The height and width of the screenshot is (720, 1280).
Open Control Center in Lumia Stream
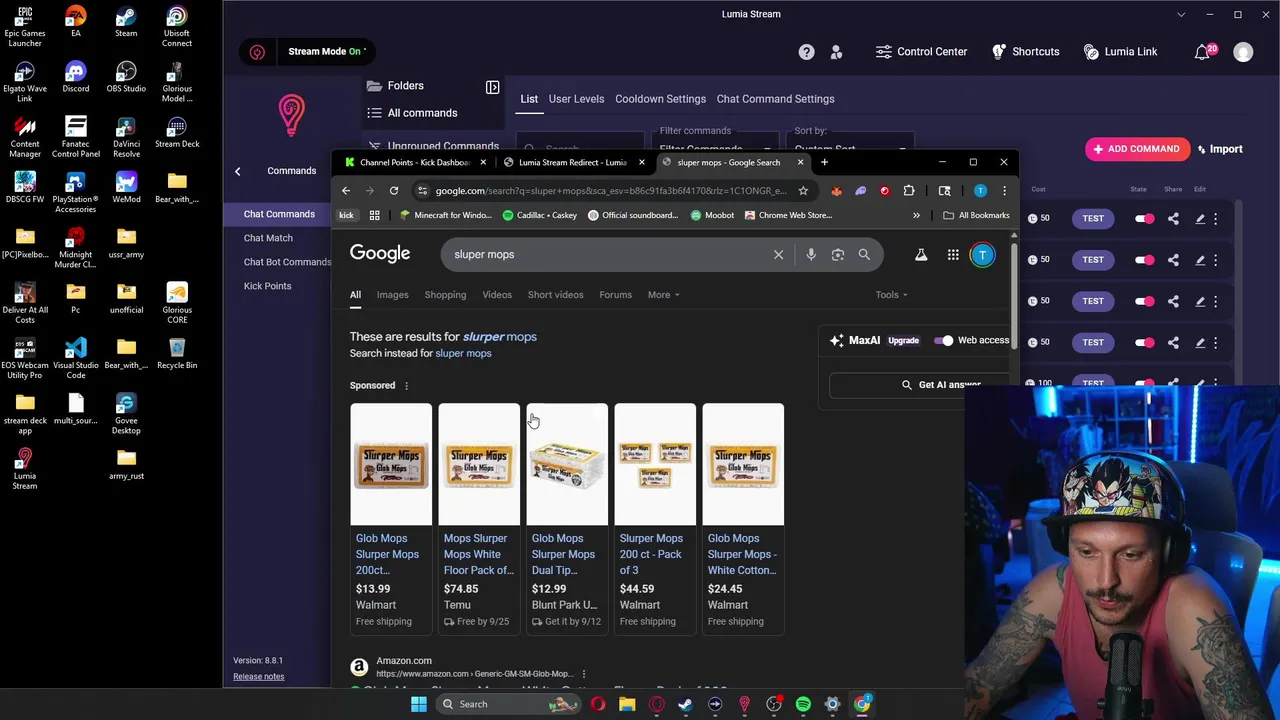[x=921, y=52]
